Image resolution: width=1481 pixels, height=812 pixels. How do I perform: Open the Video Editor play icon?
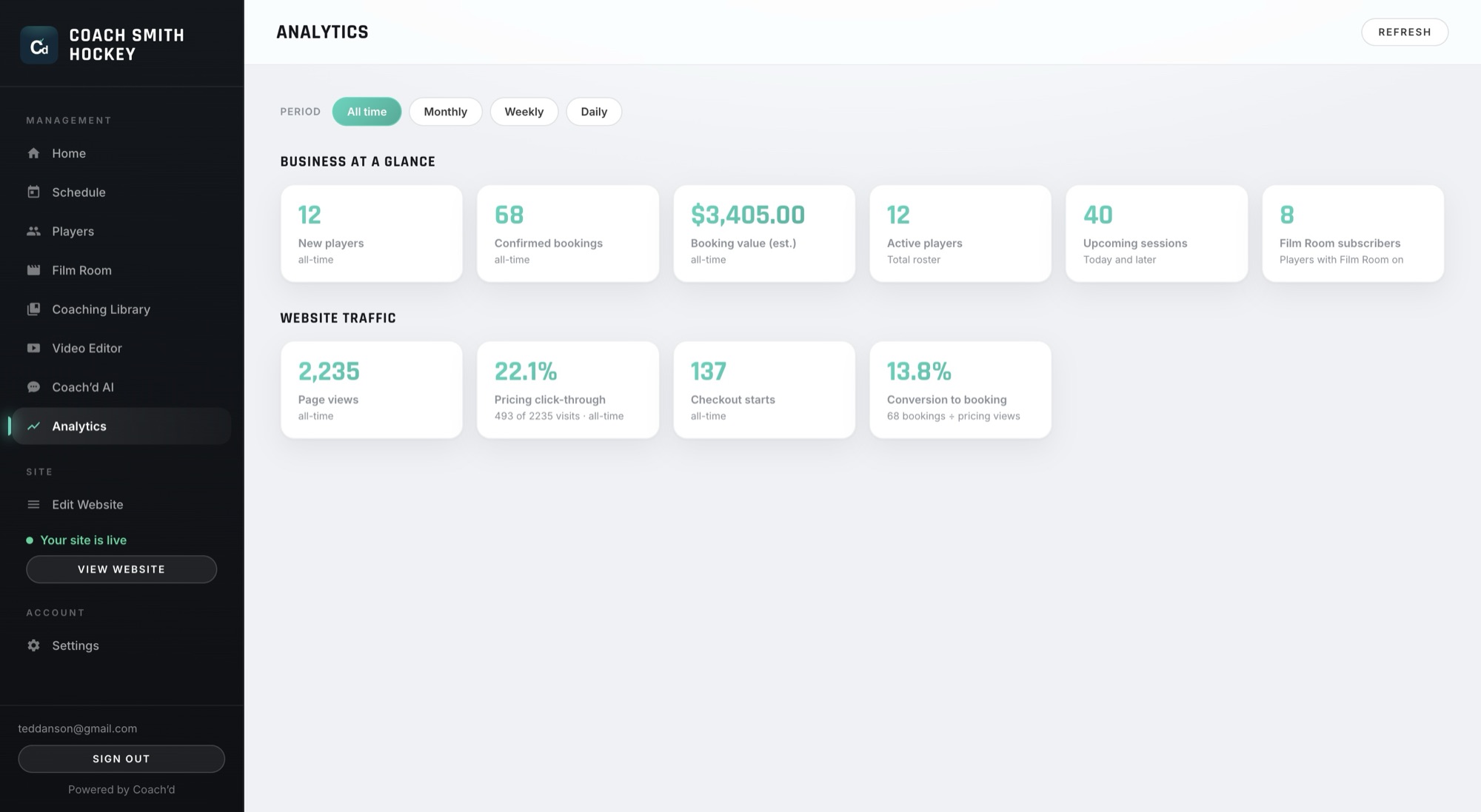pos(33,348)
